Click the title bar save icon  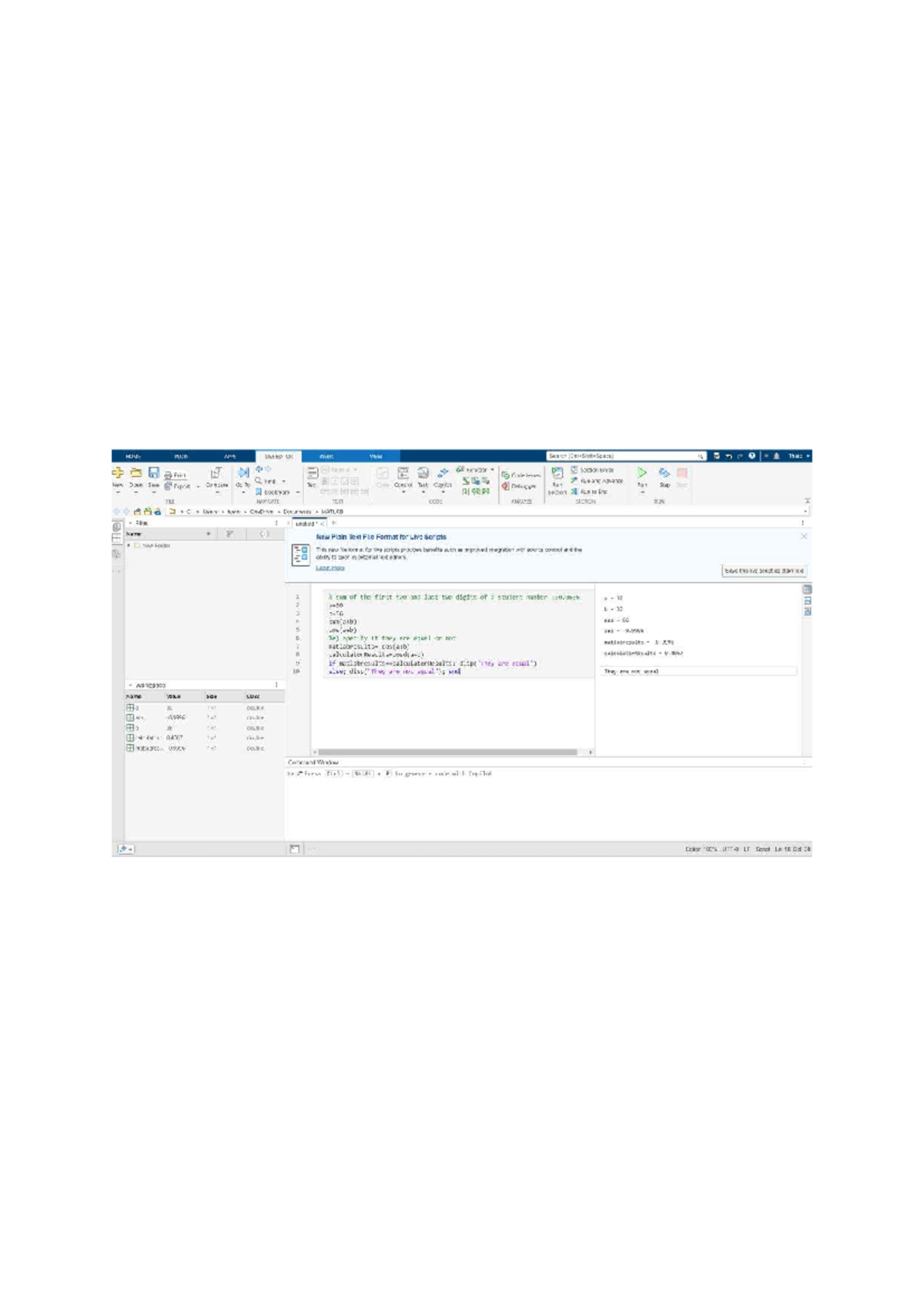click(x=716, y=456)
